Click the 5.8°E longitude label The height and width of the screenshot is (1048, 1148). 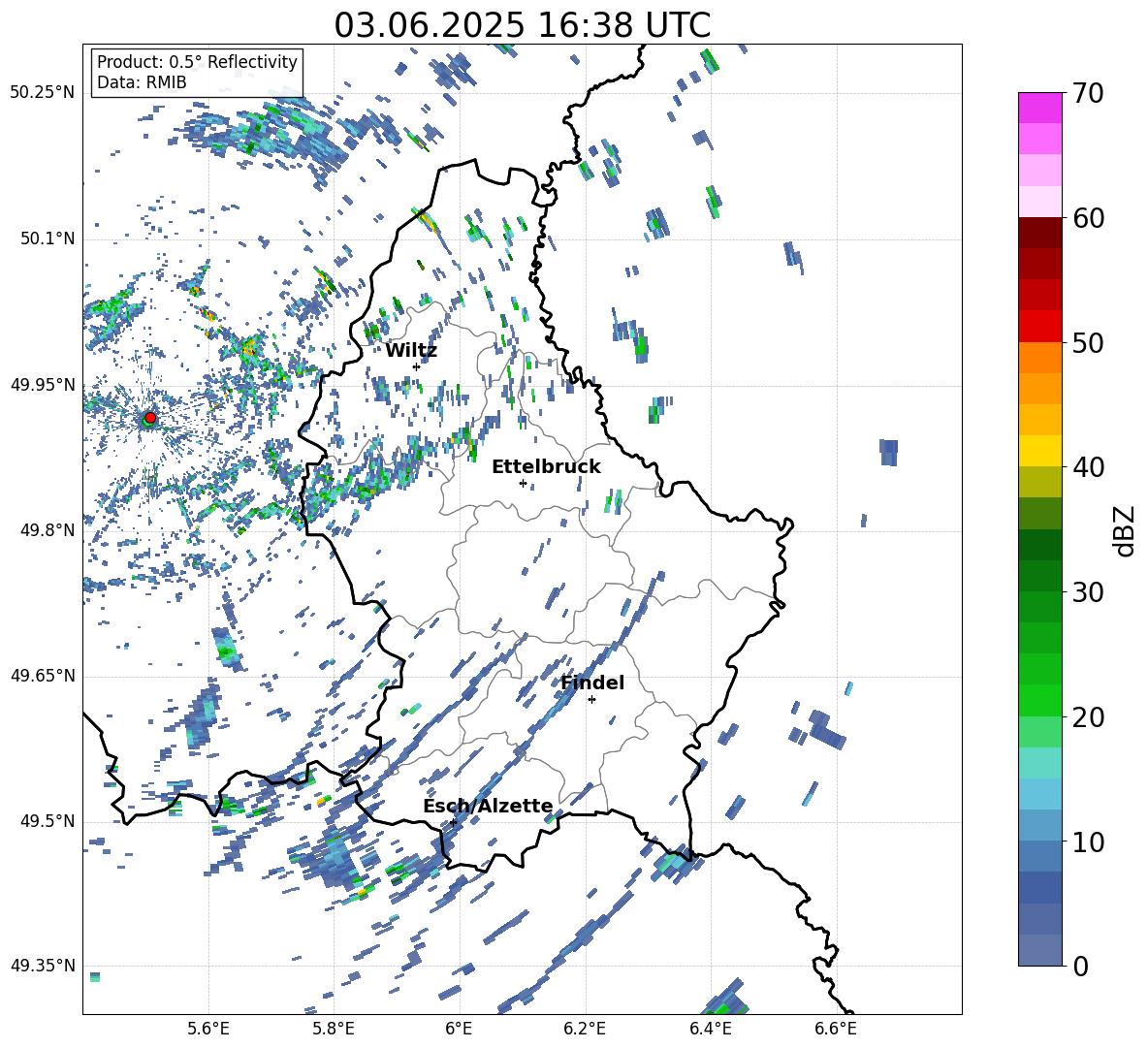coord(334,1029)
